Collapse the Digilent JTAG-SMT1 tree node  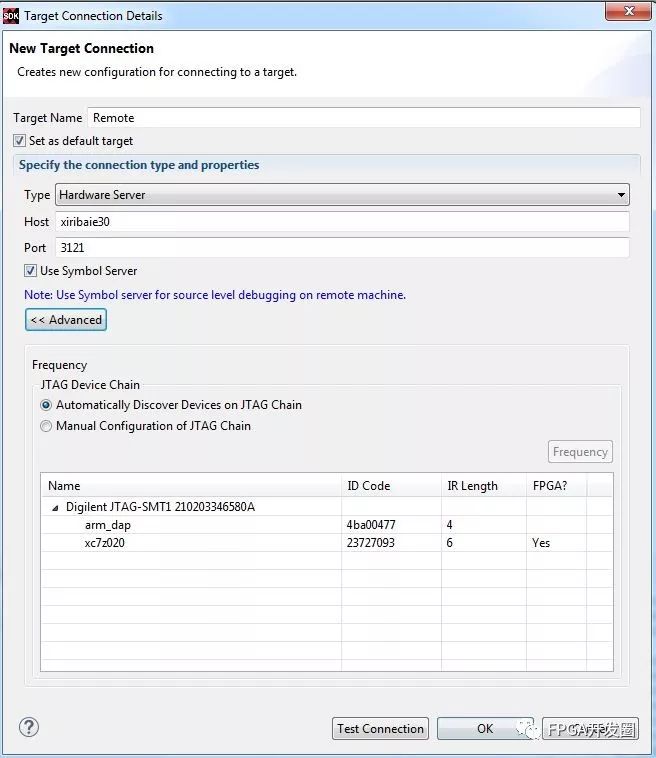click(x=55, y=507)
